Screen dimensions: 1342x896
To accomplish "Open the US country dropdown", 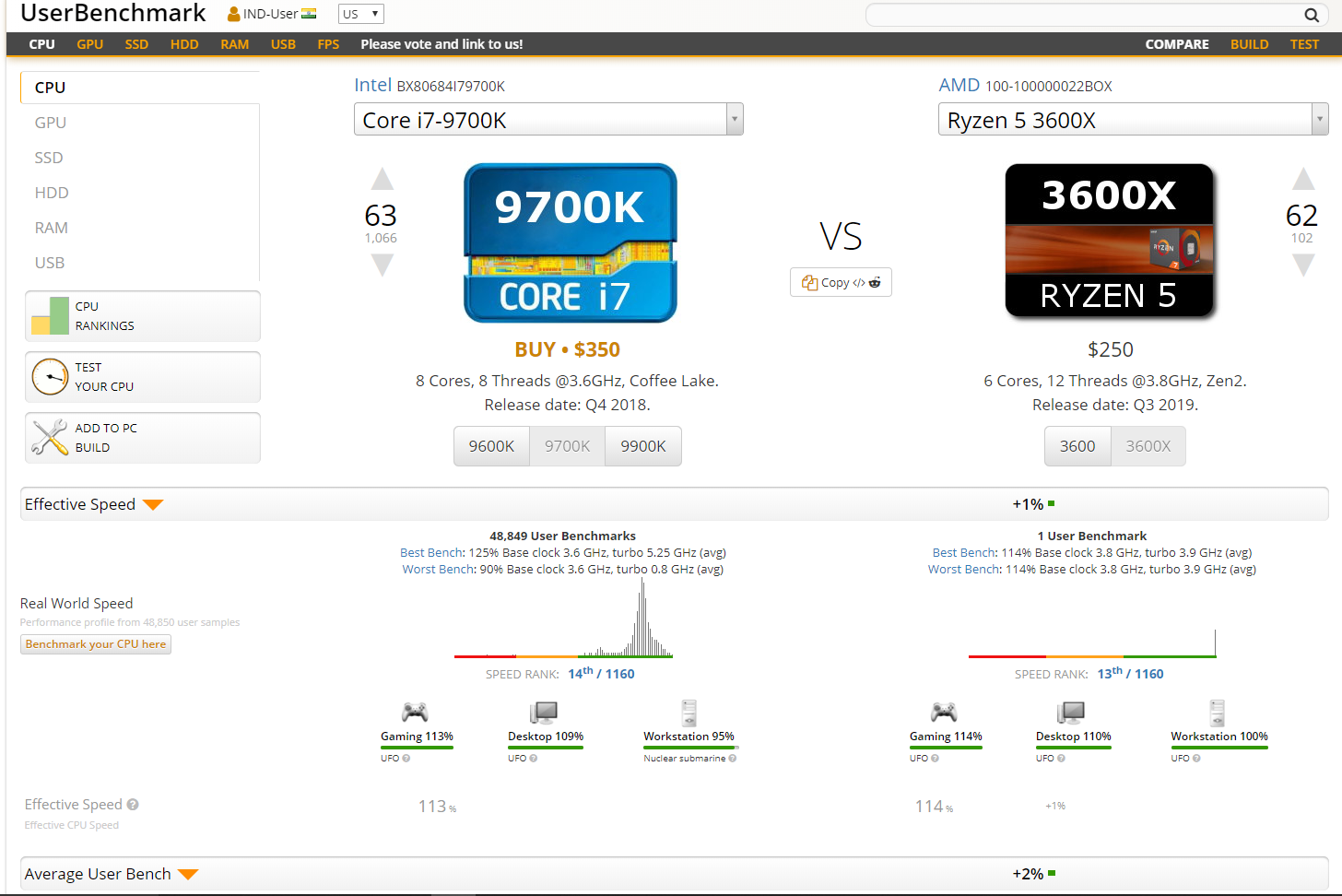I will 360,14.
